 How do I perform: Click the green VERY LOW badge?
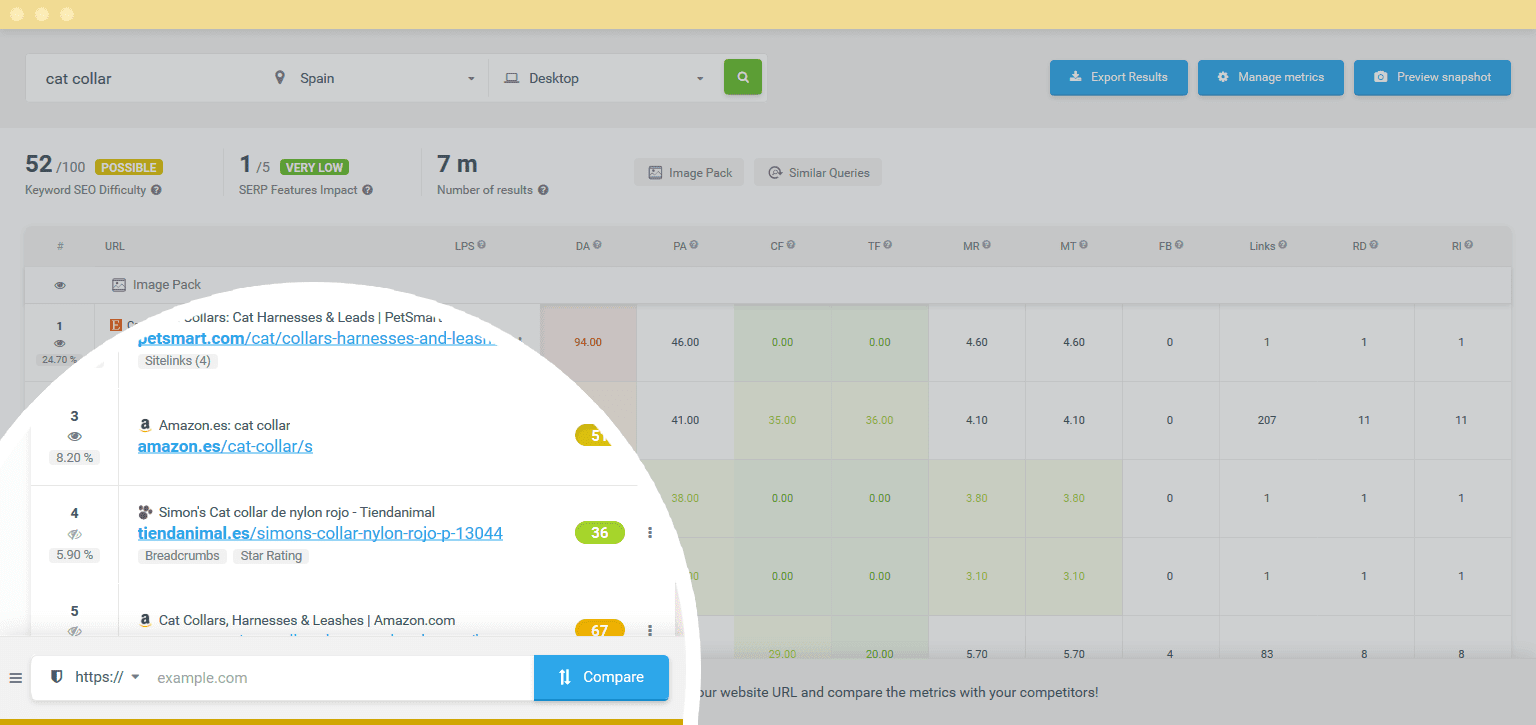point(315,167)
